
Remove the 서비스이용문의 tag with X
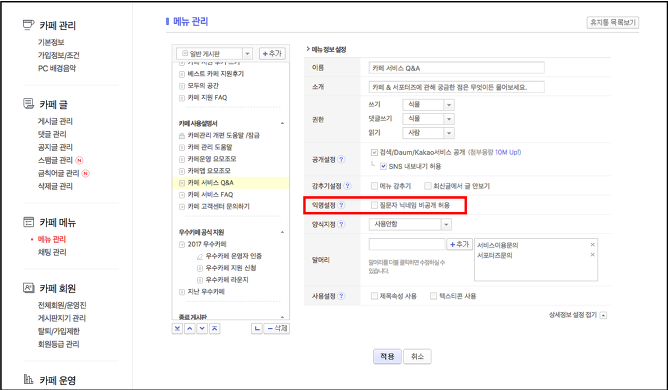(x=592, y=245)
